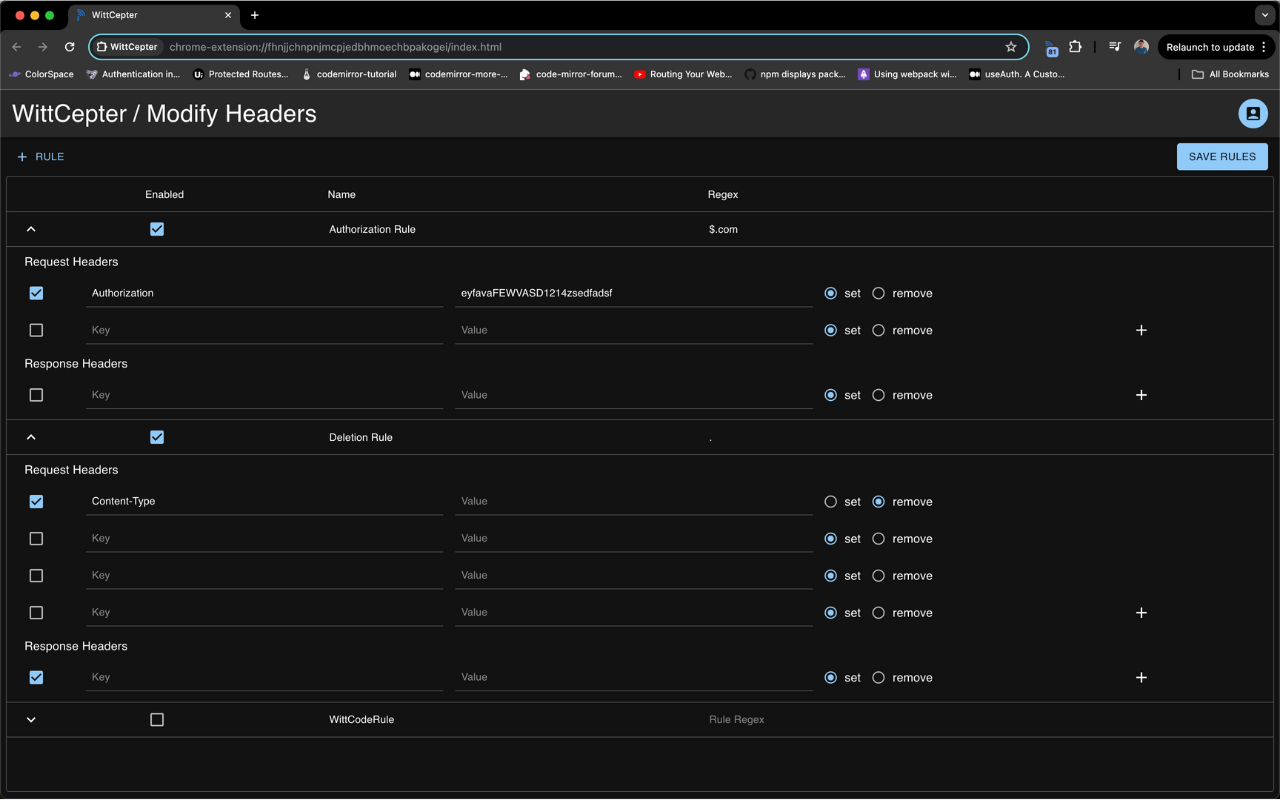The image size is (1280, 800).
Task: Collapse the Deletion Rule section
Action: pos(31,437)
